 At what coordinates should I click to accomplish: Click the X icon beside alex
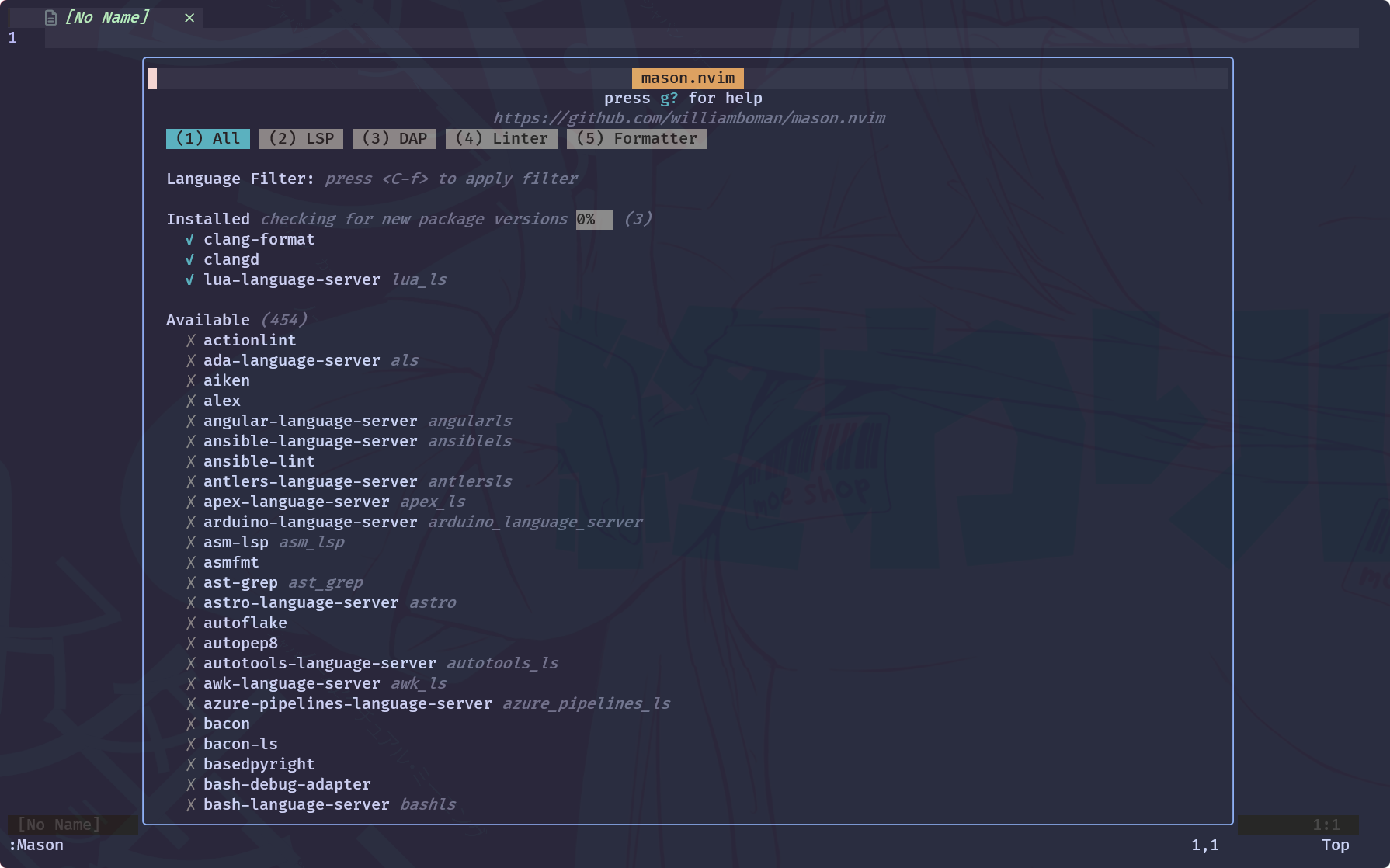(x=190, y=401)
